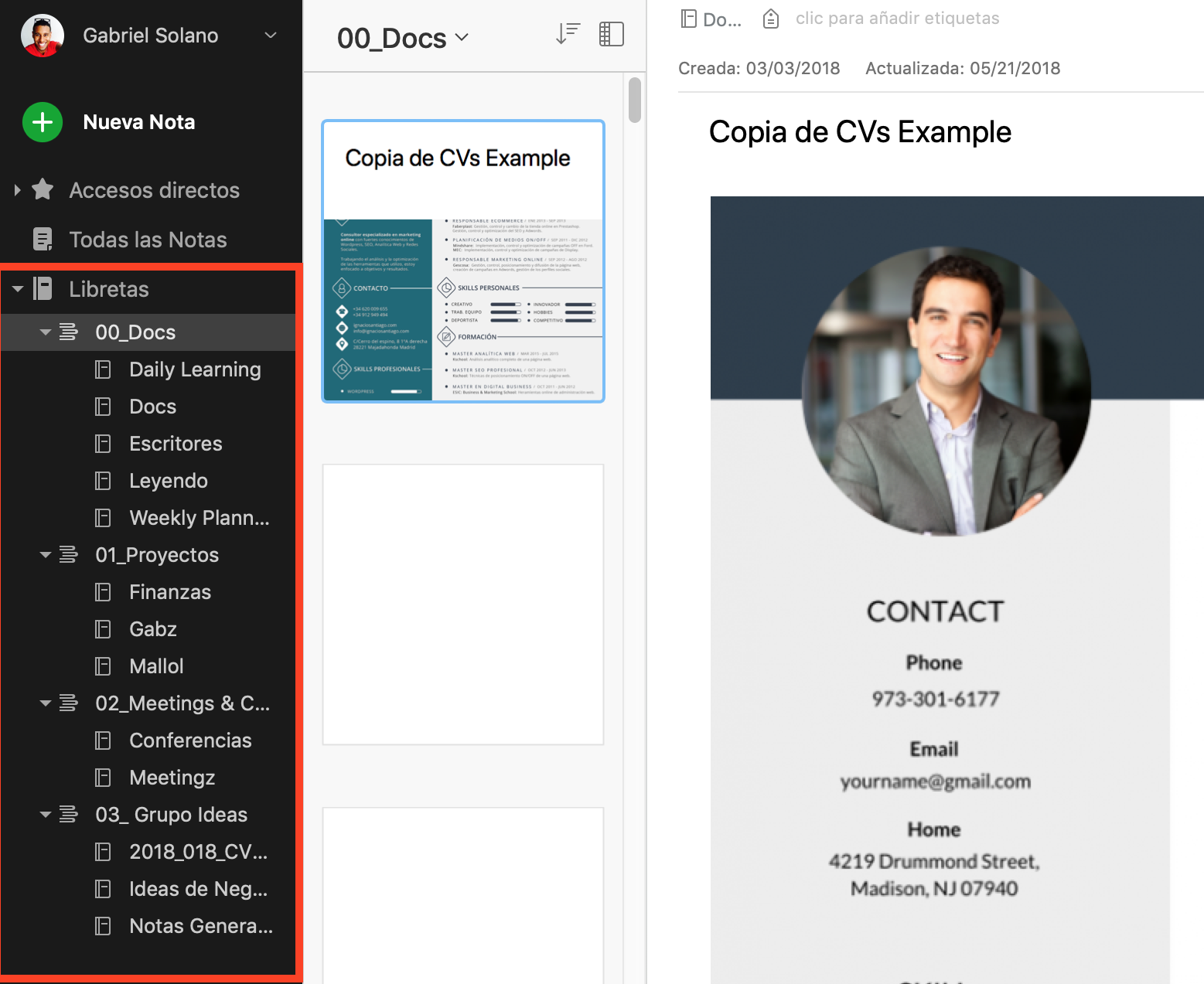Click the Conferencias notebook icon

(x=103, y=741)
